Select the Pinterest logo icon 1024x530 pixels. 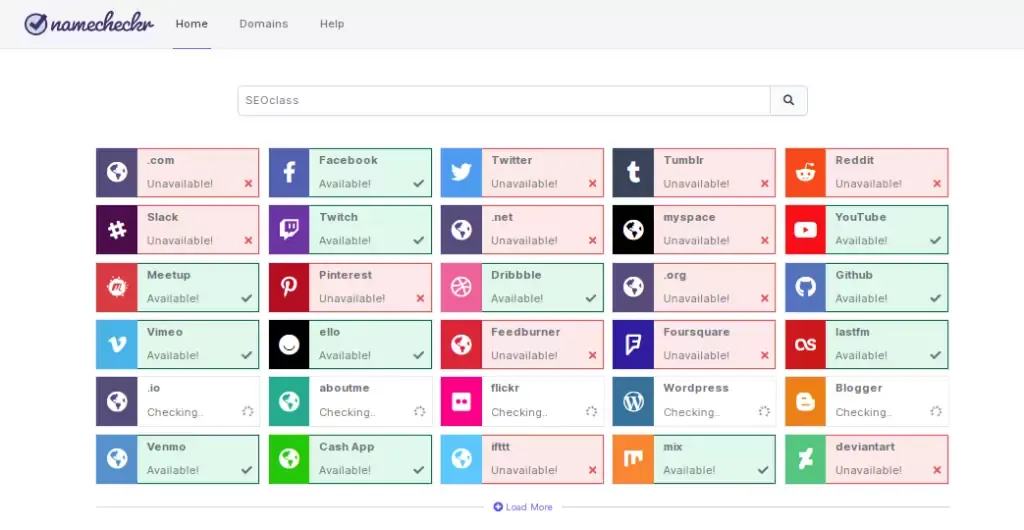(x=289, y=288)
